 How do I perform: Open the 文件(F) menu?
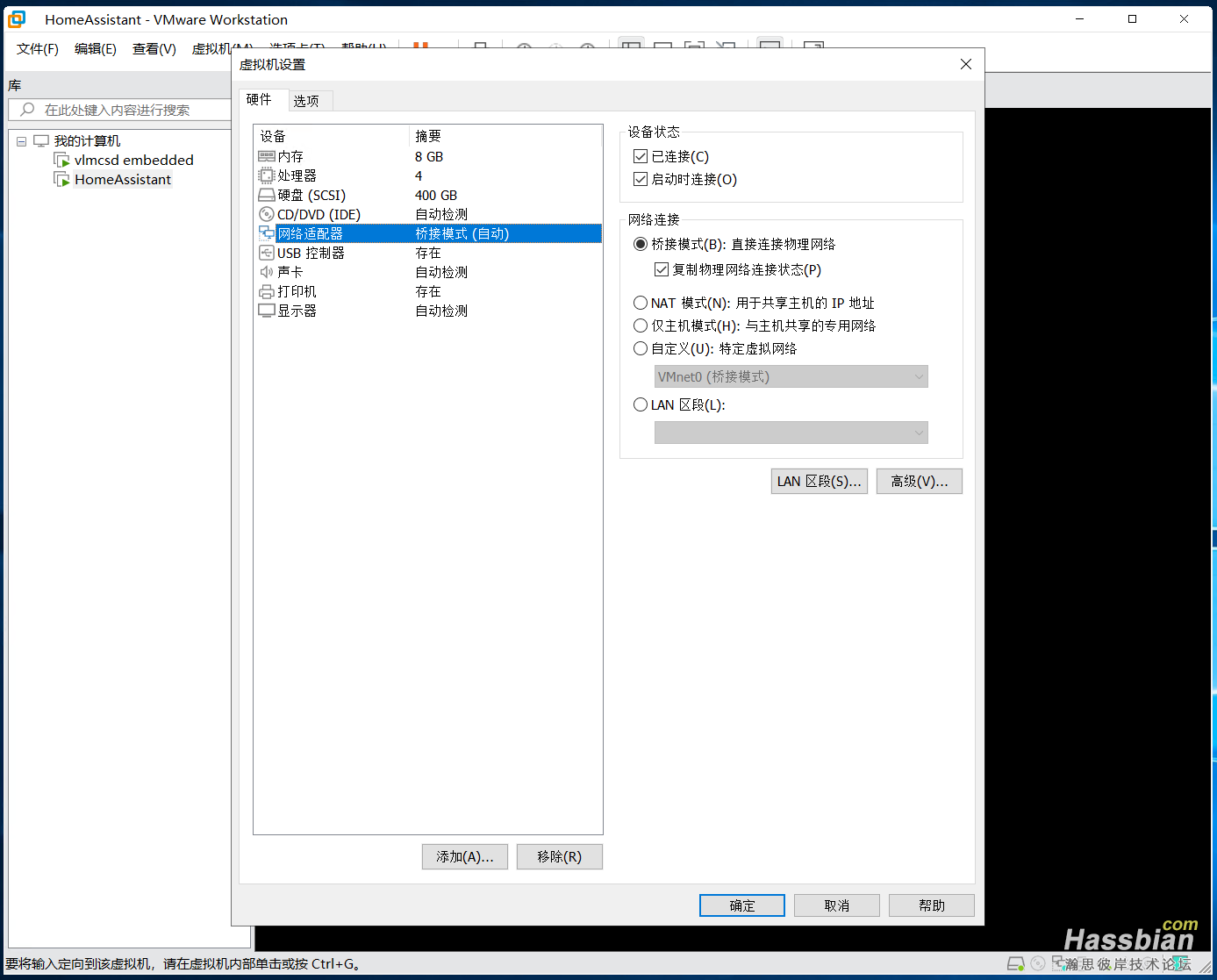pyautogui.click(x=37, y=49)
